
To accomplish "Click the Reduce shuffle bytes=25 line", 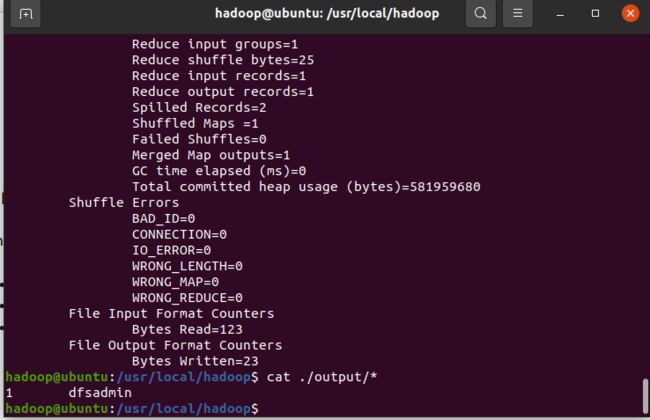I will (223, 60).
